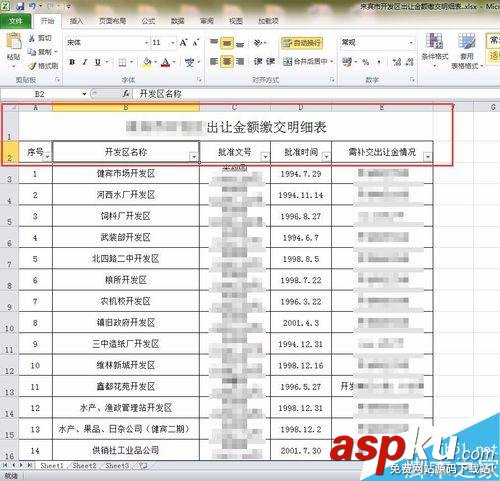This screenshot has height=481, width=500.
Task: Align text left
Action: point(214,62)
